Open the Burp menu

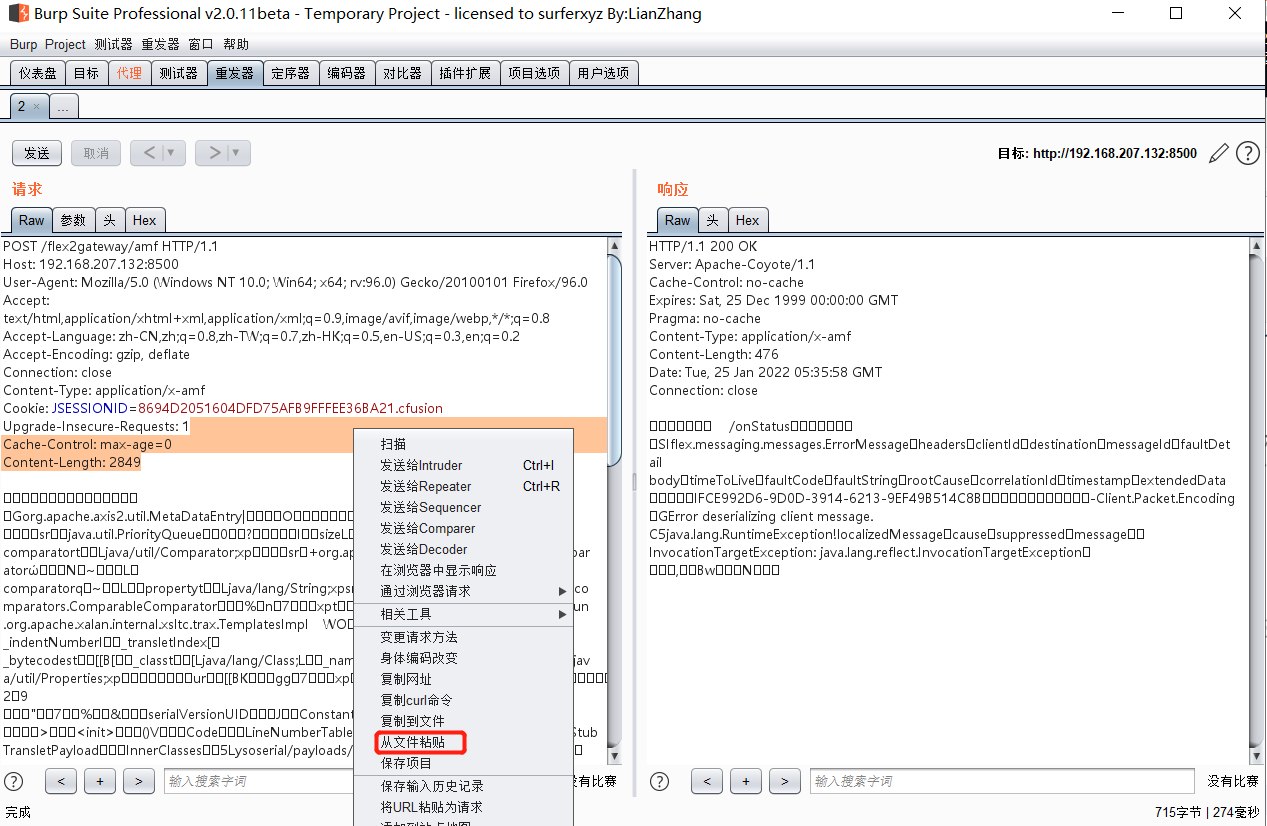pyautogui.click(x=23, y=44)
